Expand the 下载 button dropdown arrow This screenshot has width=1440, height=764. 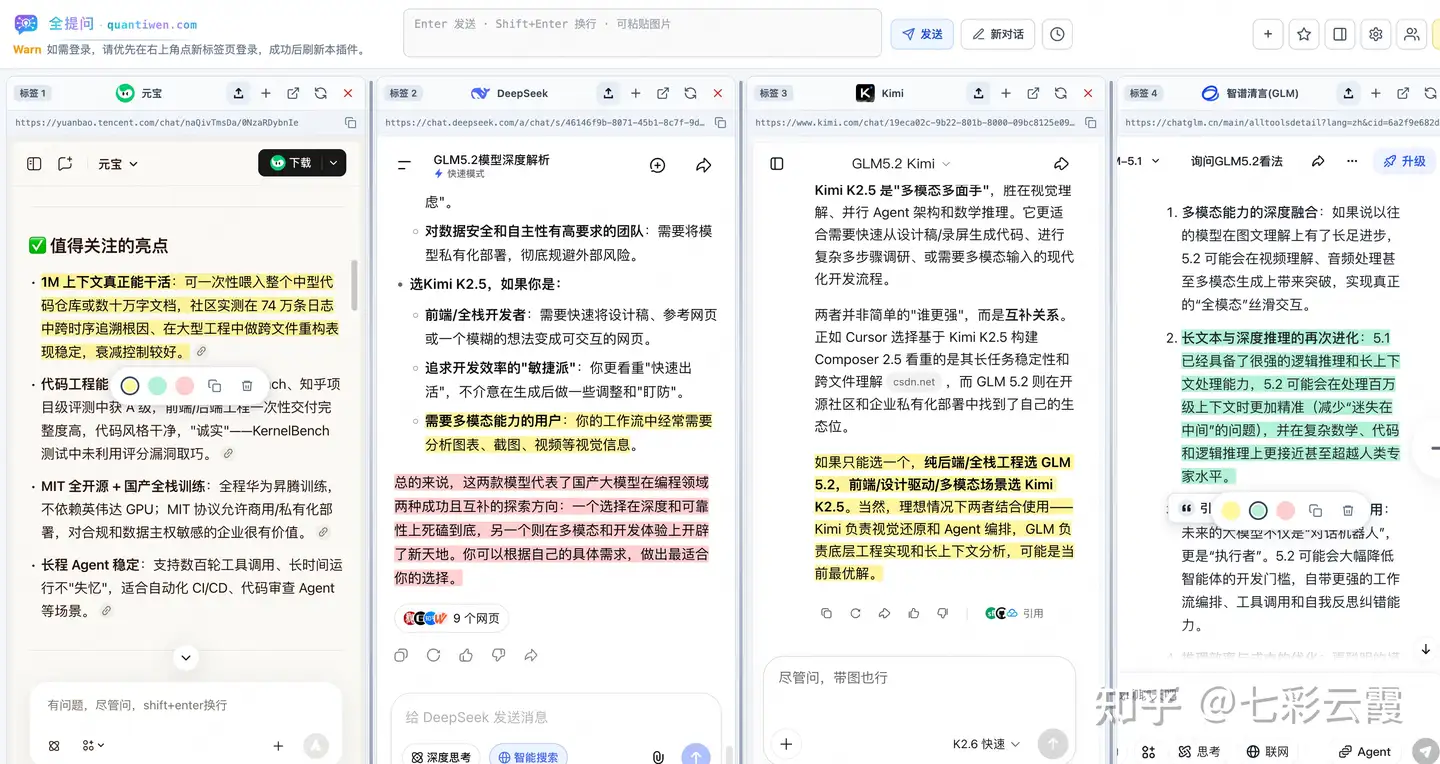[x=334, y=163]
